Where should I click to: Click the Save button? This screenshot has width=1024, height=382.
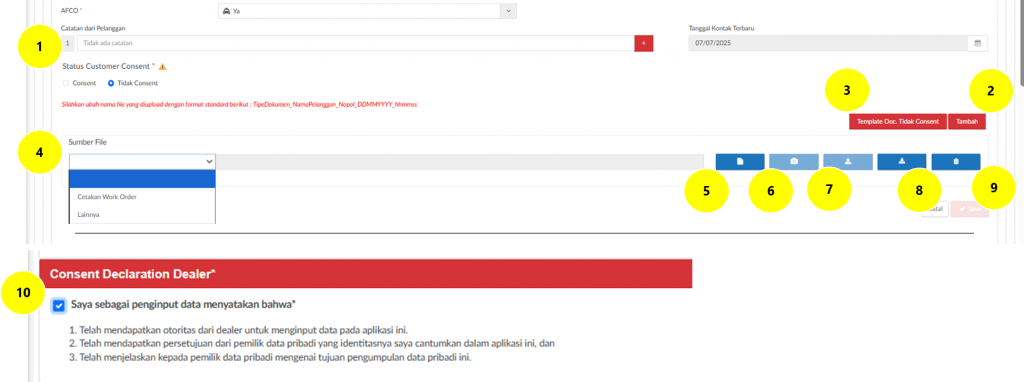970,209
